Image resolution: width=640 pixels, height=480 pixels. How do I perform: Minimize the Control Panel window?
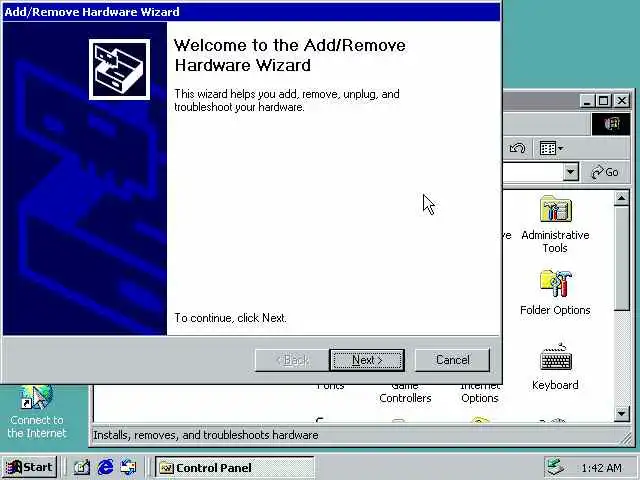tap(587, 100)
